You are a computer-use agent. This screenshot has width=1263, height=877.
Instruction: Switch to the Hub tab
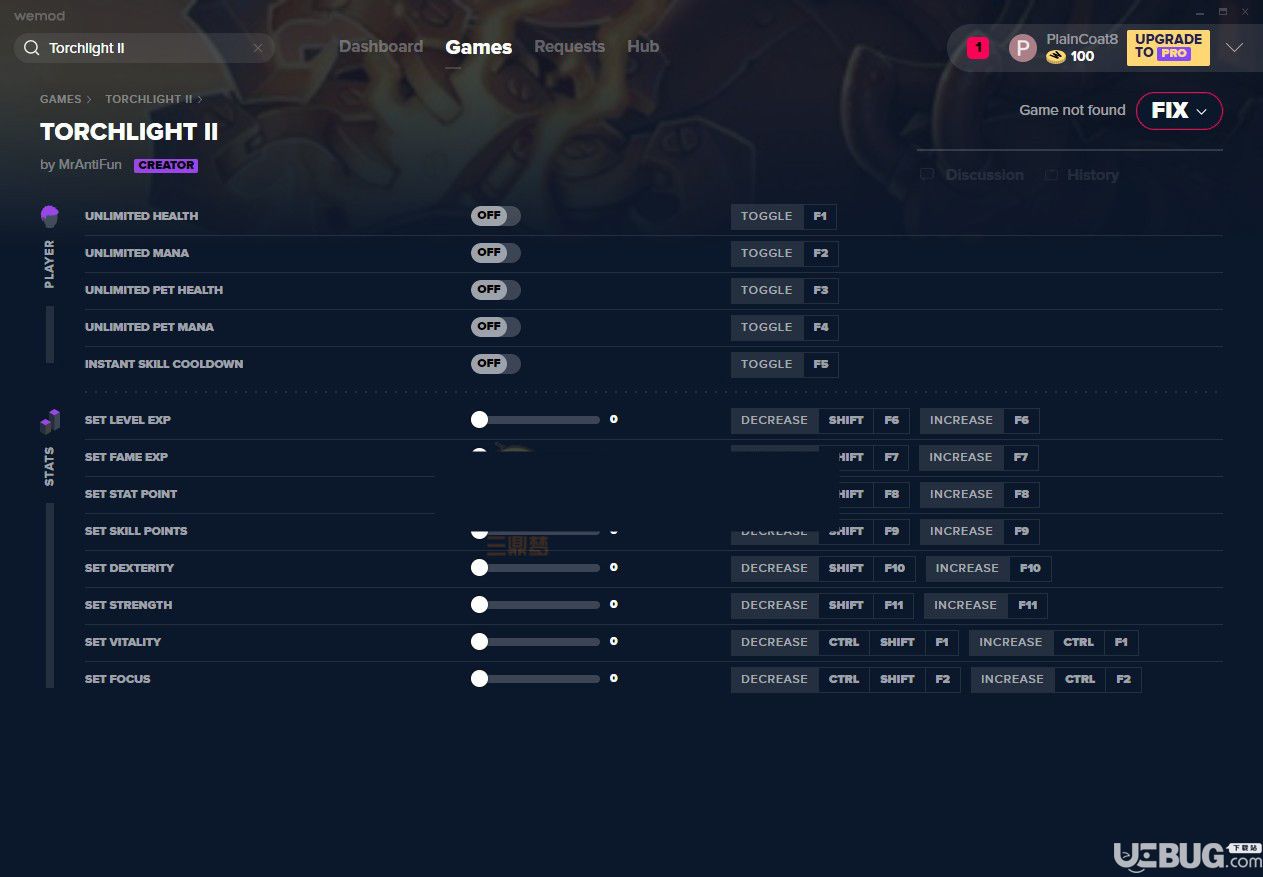[x=643, y=47]
